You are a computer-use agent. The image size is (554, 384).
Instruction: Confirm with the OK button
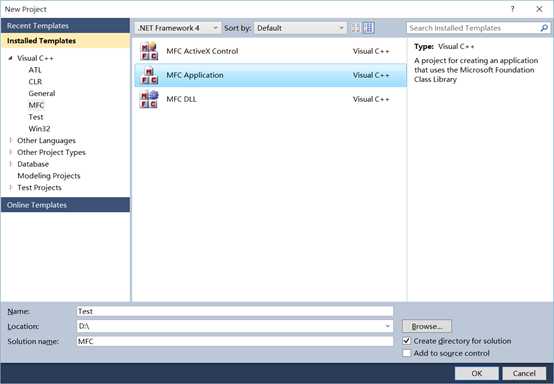[477, 373]
